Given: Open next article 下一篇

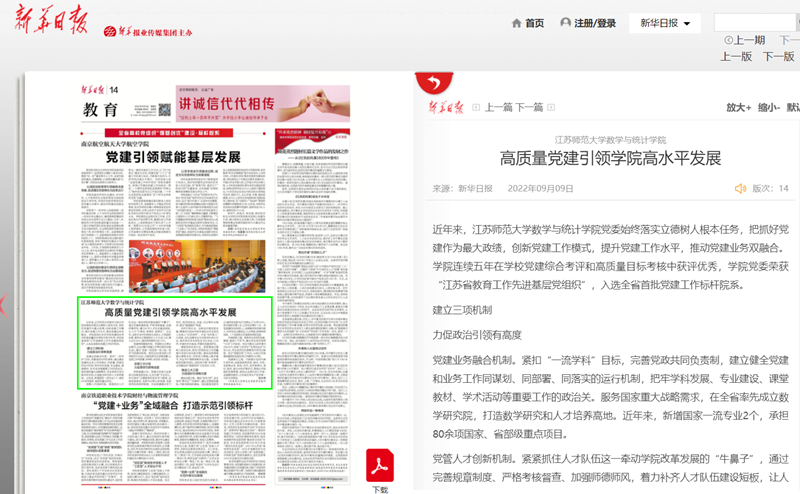Looking at the screenshot, I should 529,107.
